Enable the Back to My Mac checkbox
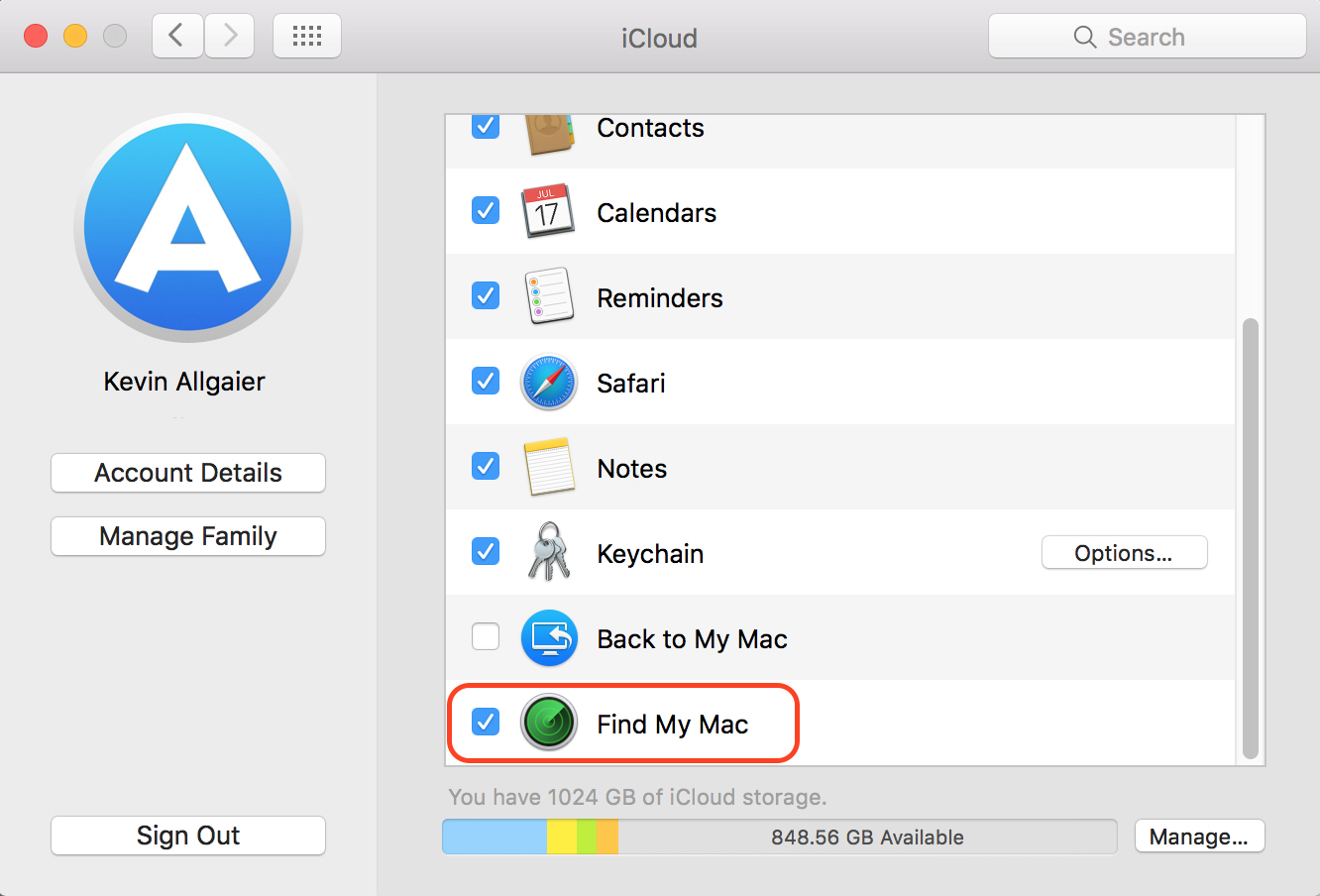The width and height of the screenshot is (1320, 896). (x=486, y=636)
